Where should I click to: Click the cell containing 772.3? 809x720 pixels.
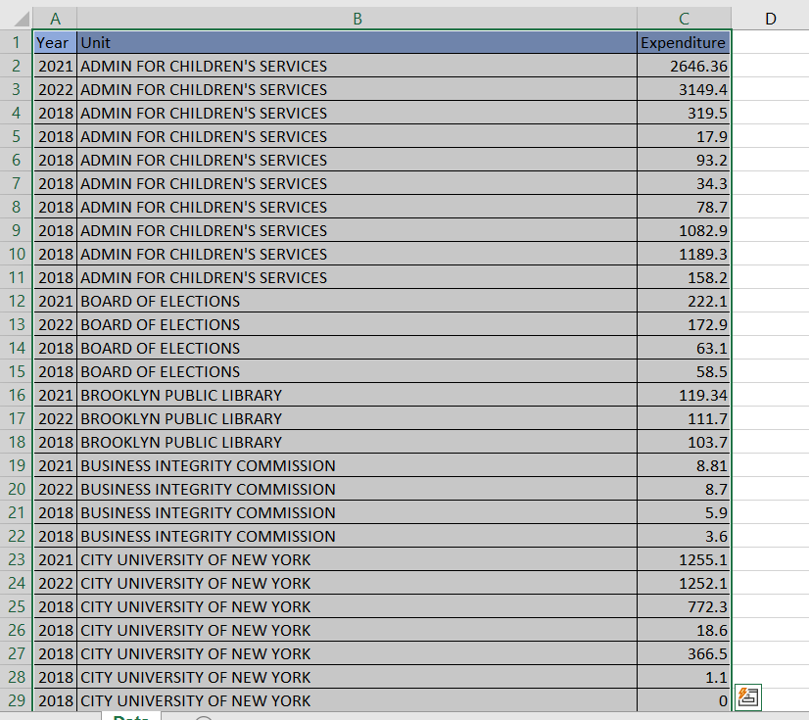click(684, 607)
